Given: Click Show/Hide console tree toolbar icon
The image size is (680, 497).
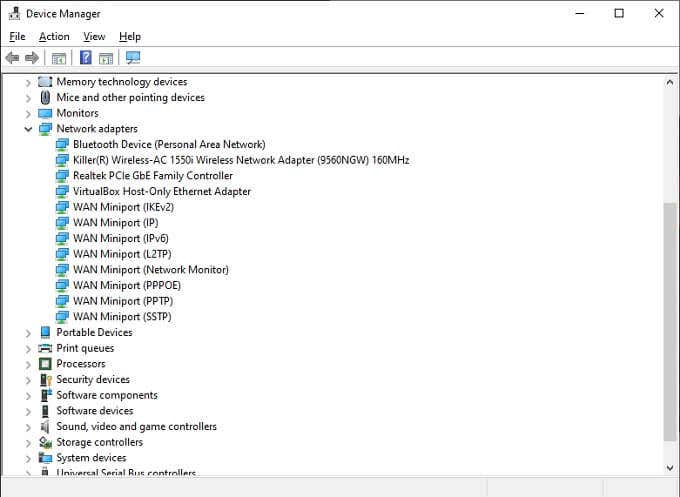Looking at the screenshot, I should (x=59, y=58).
